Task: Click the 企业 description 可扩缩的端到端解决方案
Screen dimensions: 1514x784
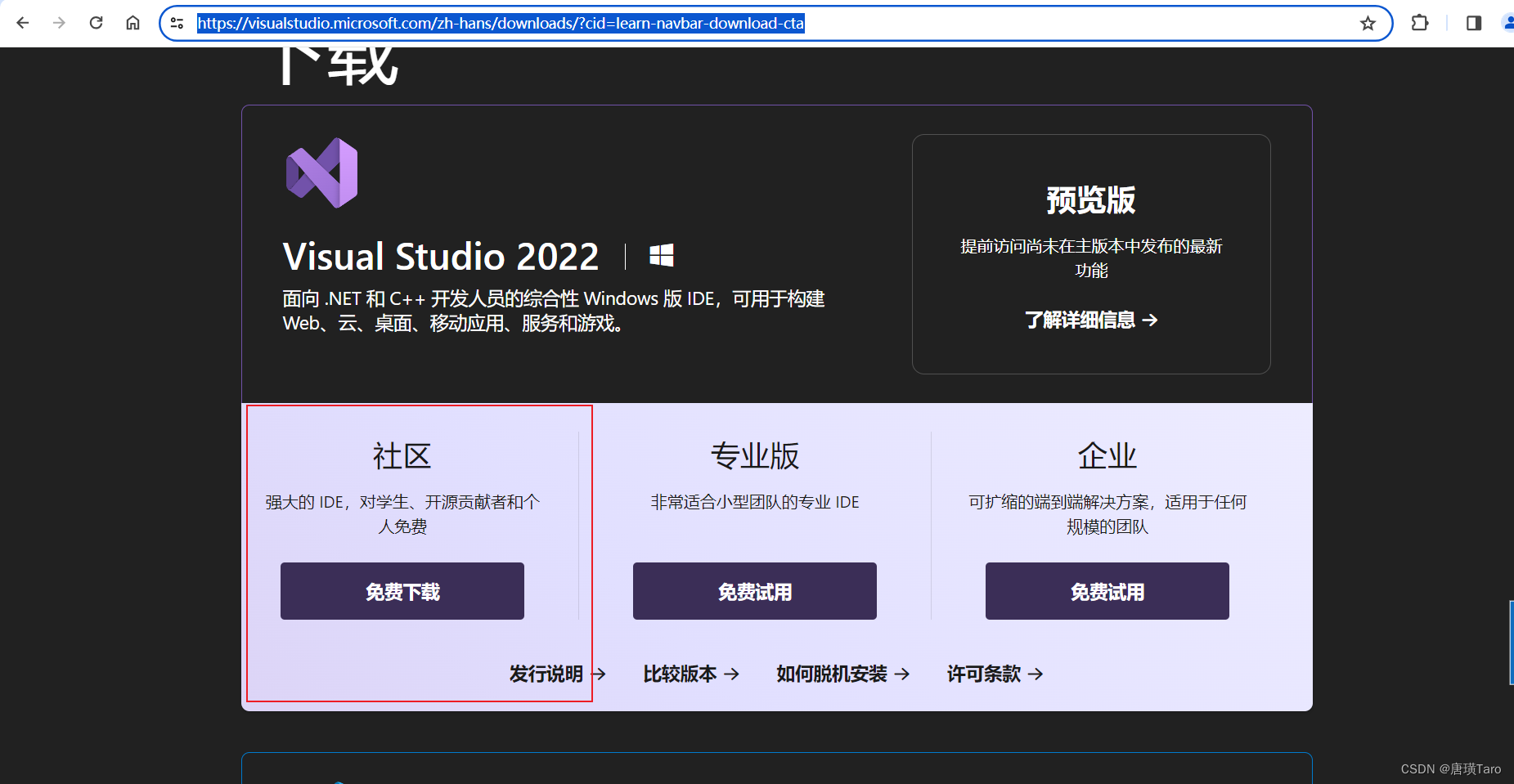Action: point(1107,514)
